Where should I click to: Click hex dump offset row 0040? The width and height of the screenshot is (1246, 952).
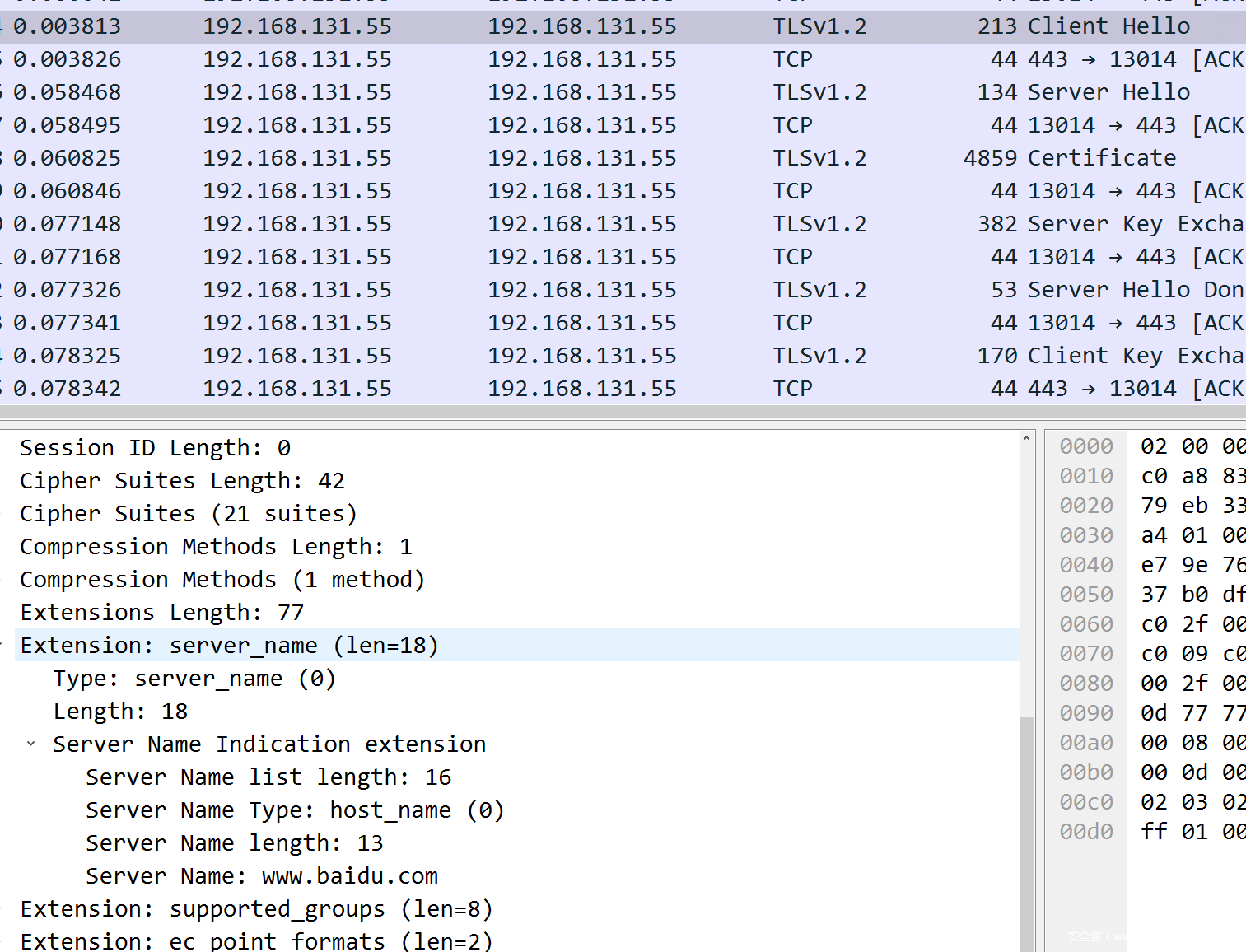(x=1085, y=565)
